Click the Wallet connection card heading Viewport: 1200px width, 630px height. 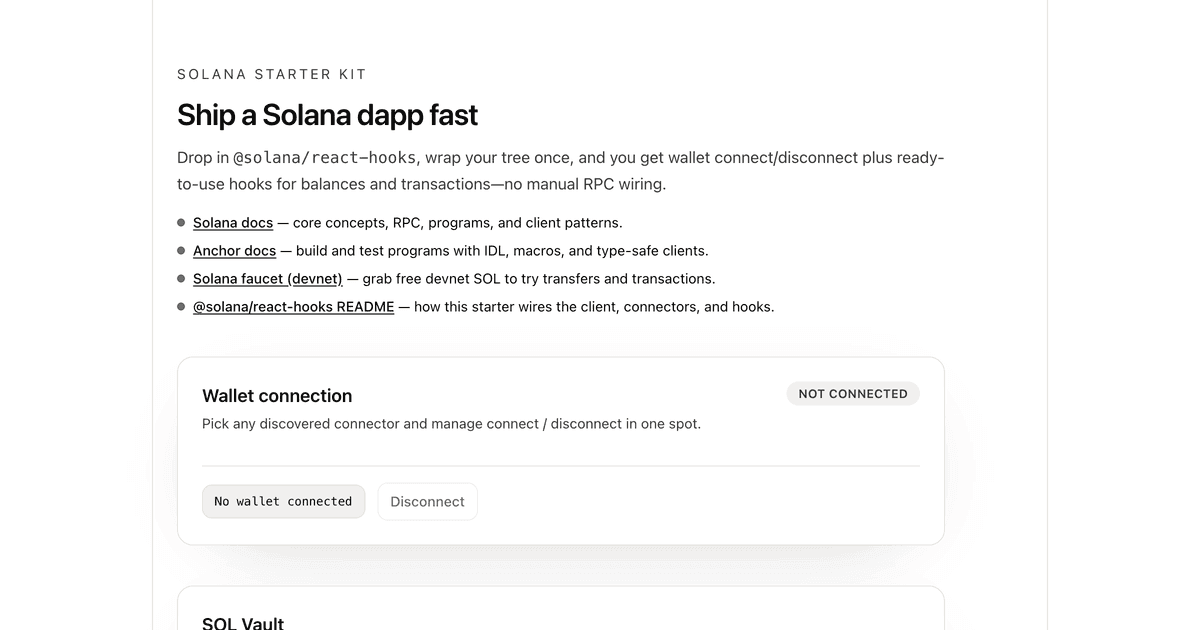click(x=277, y=396)
